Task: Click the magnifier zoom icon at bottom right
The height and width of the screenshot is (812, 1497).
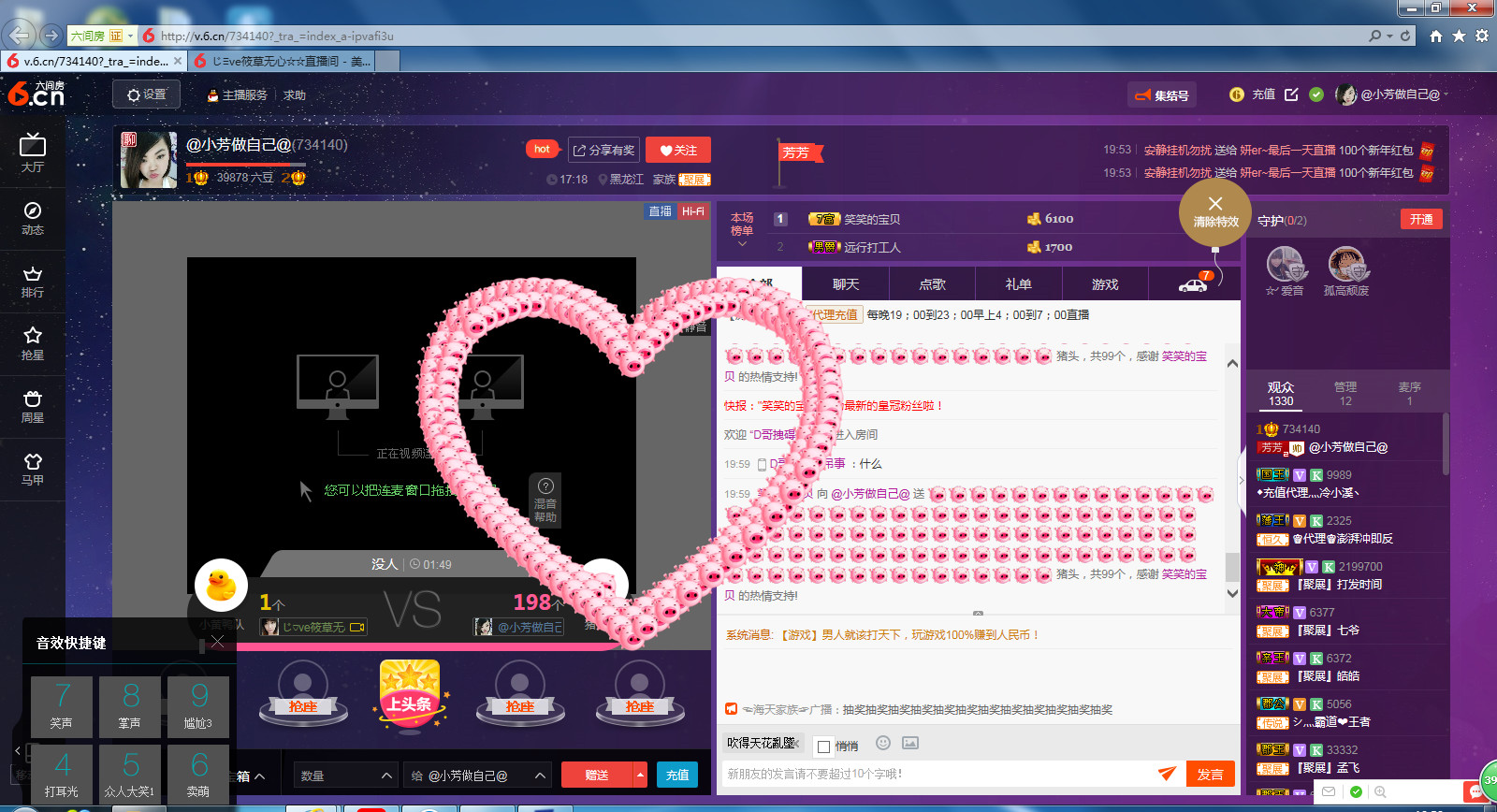Action: click(x=1380, y=791)
